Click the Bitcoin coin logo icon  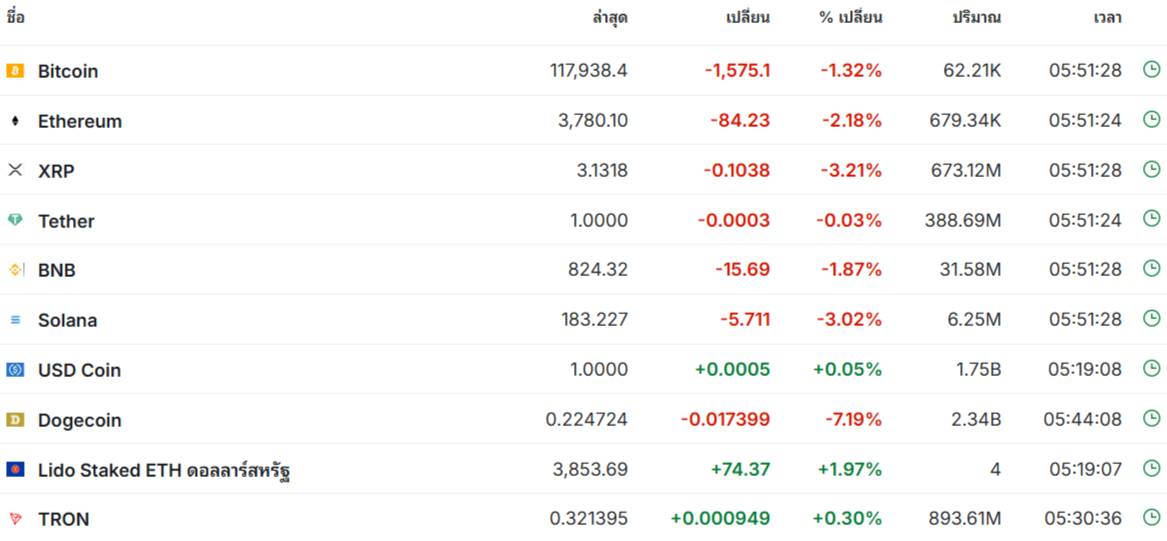pyautogui.click(x=15, y=71)
